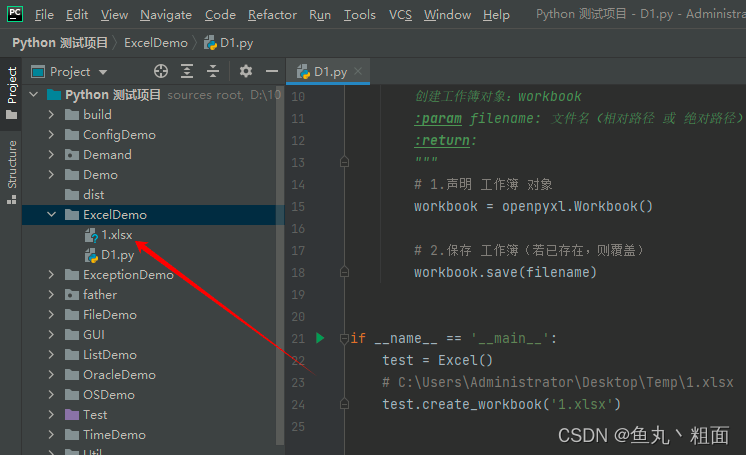The height and width of the screenshot is (455, 746).
Task: Expand the ConfigDemo folder
Action: pyautogui.click(x=51, y=135)
